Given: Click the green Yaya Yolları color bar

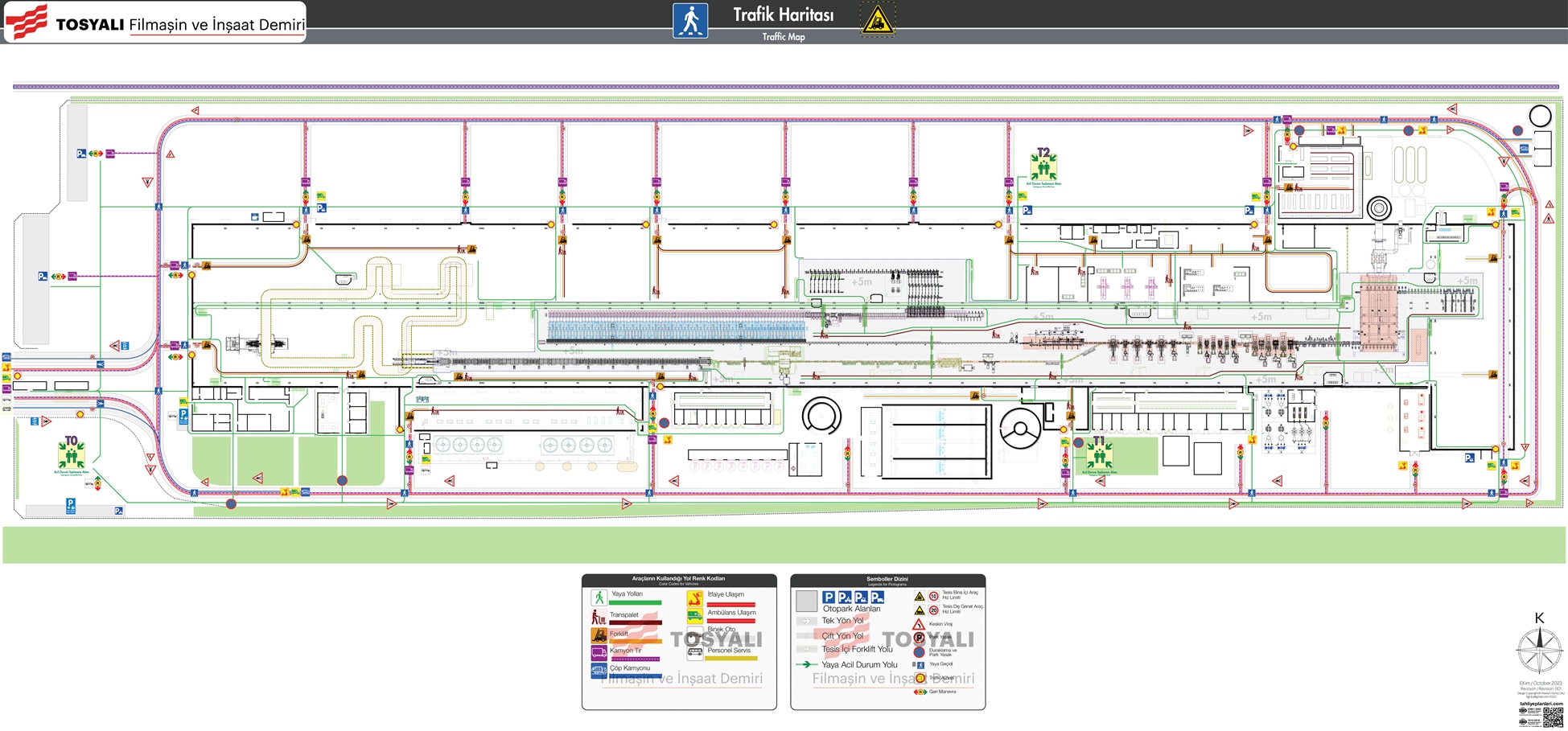Looking at the screenshot, I should 635,602.
